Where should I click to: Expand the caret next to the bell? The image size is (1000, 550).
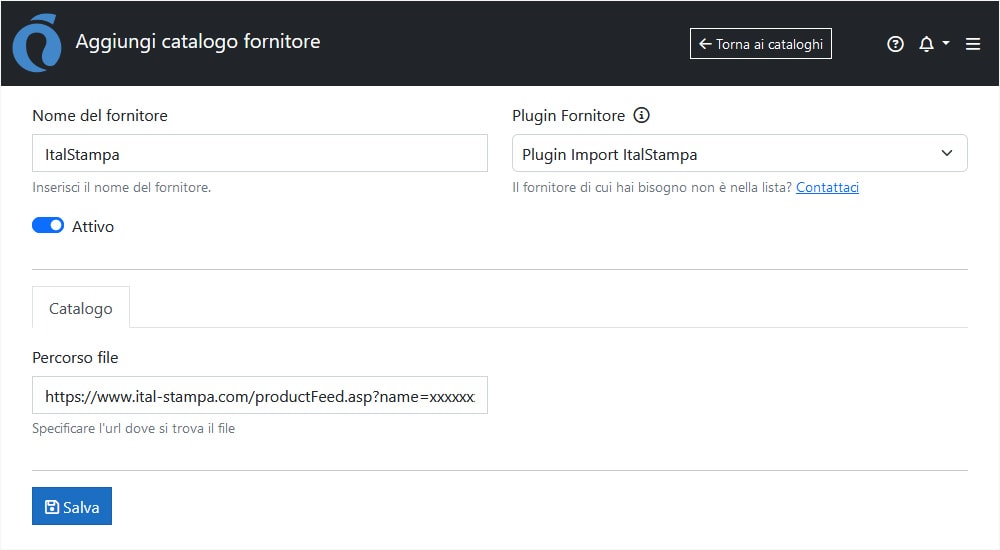[x=946, y=44]
